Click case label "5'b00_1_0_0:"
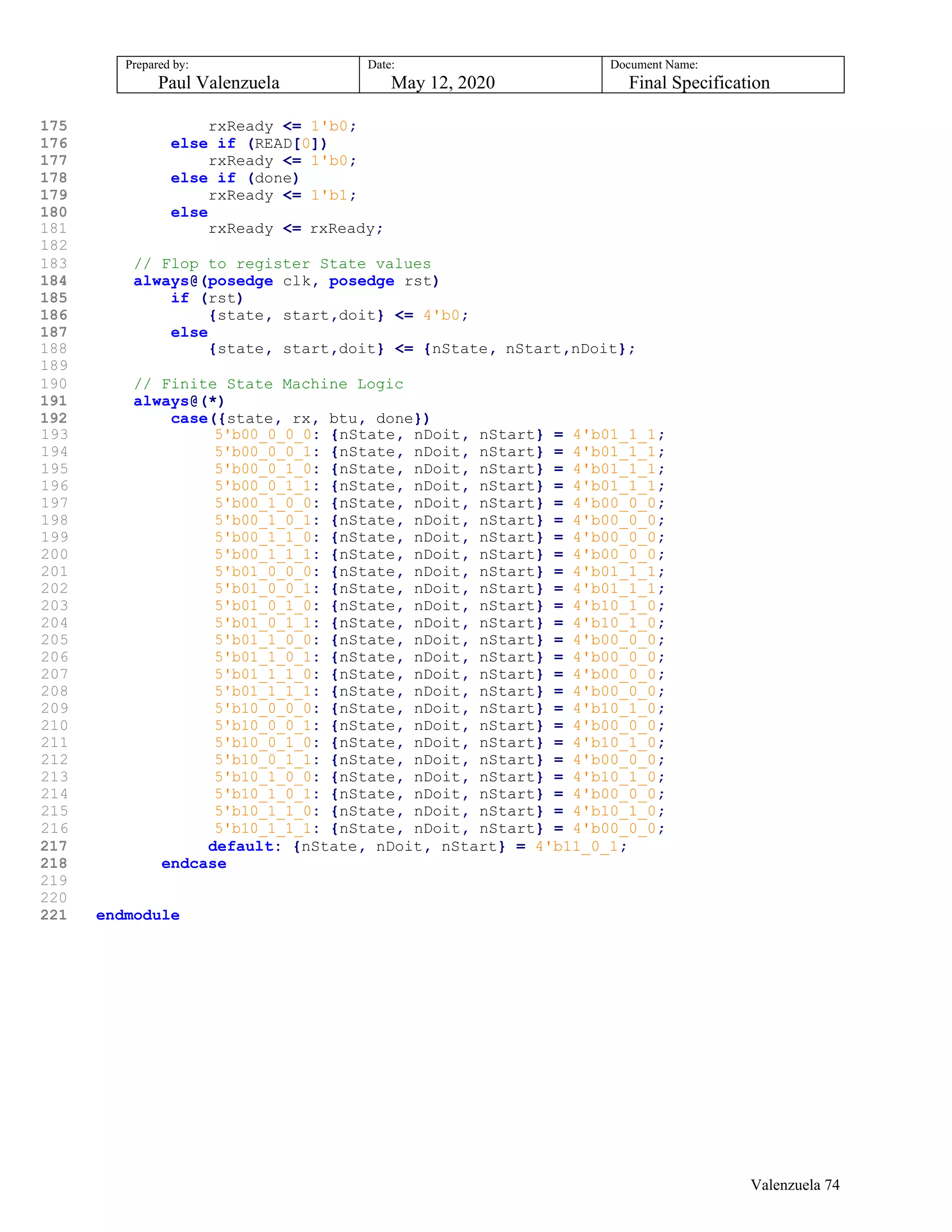This screenshot has width=952, height=1232. click(267, 503)
